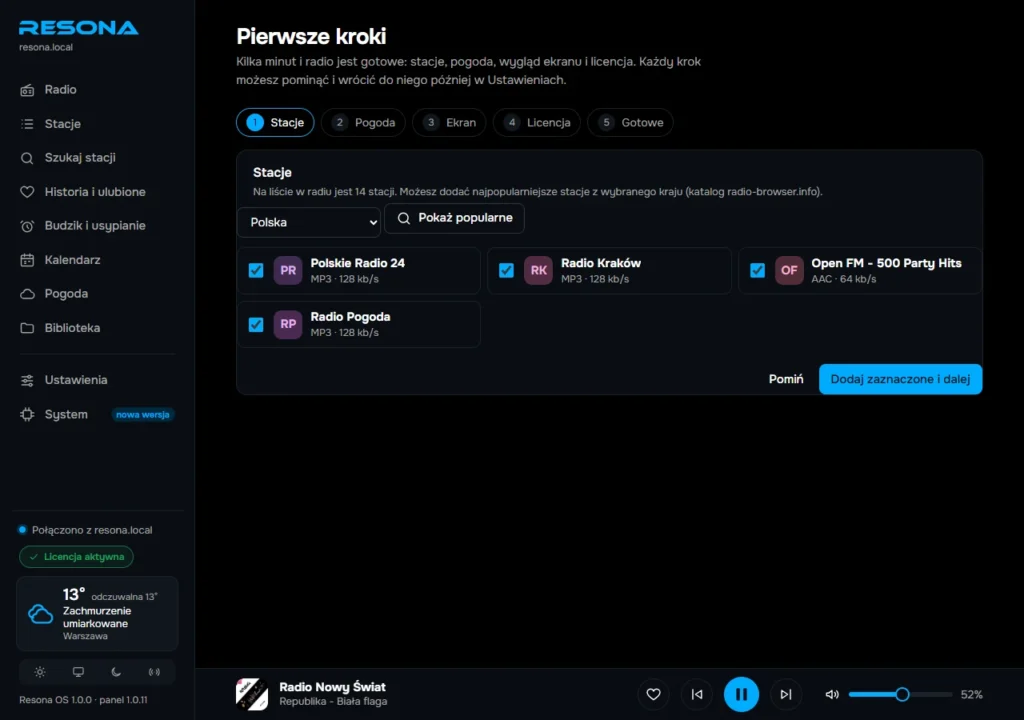The image size is (1024, 720).
Task: Activate night mode with moon icon
Action: pos(116,672)
